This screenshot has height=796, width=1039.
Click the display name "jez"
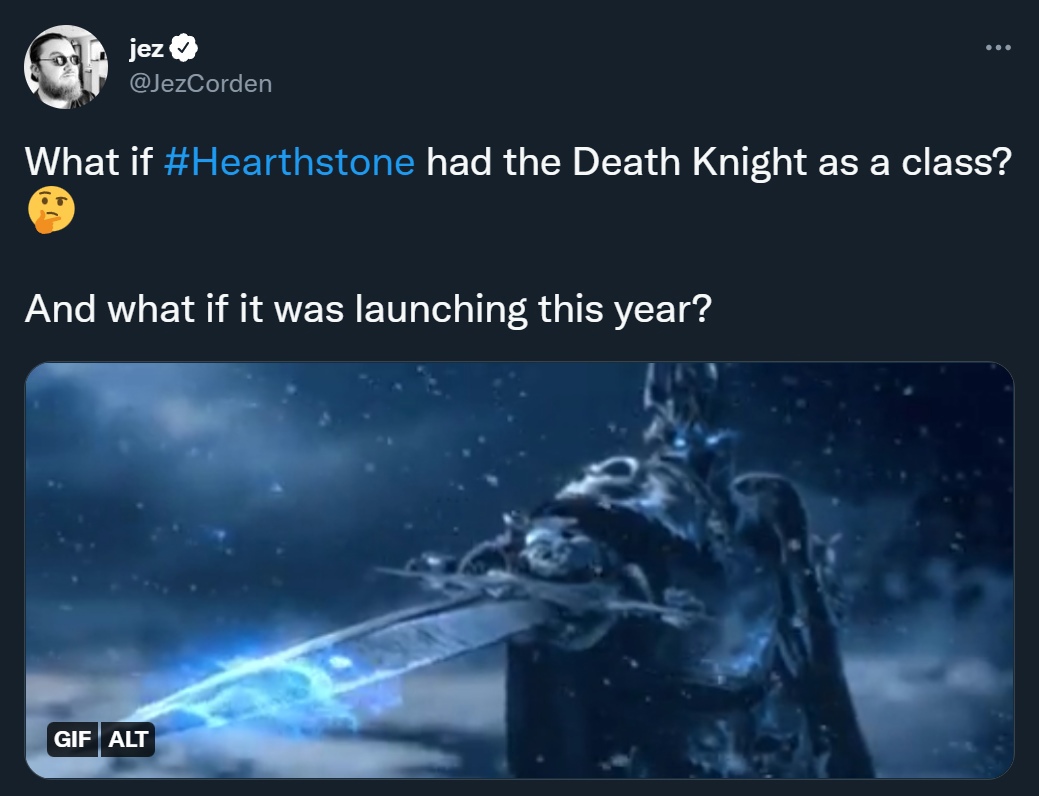147,47
